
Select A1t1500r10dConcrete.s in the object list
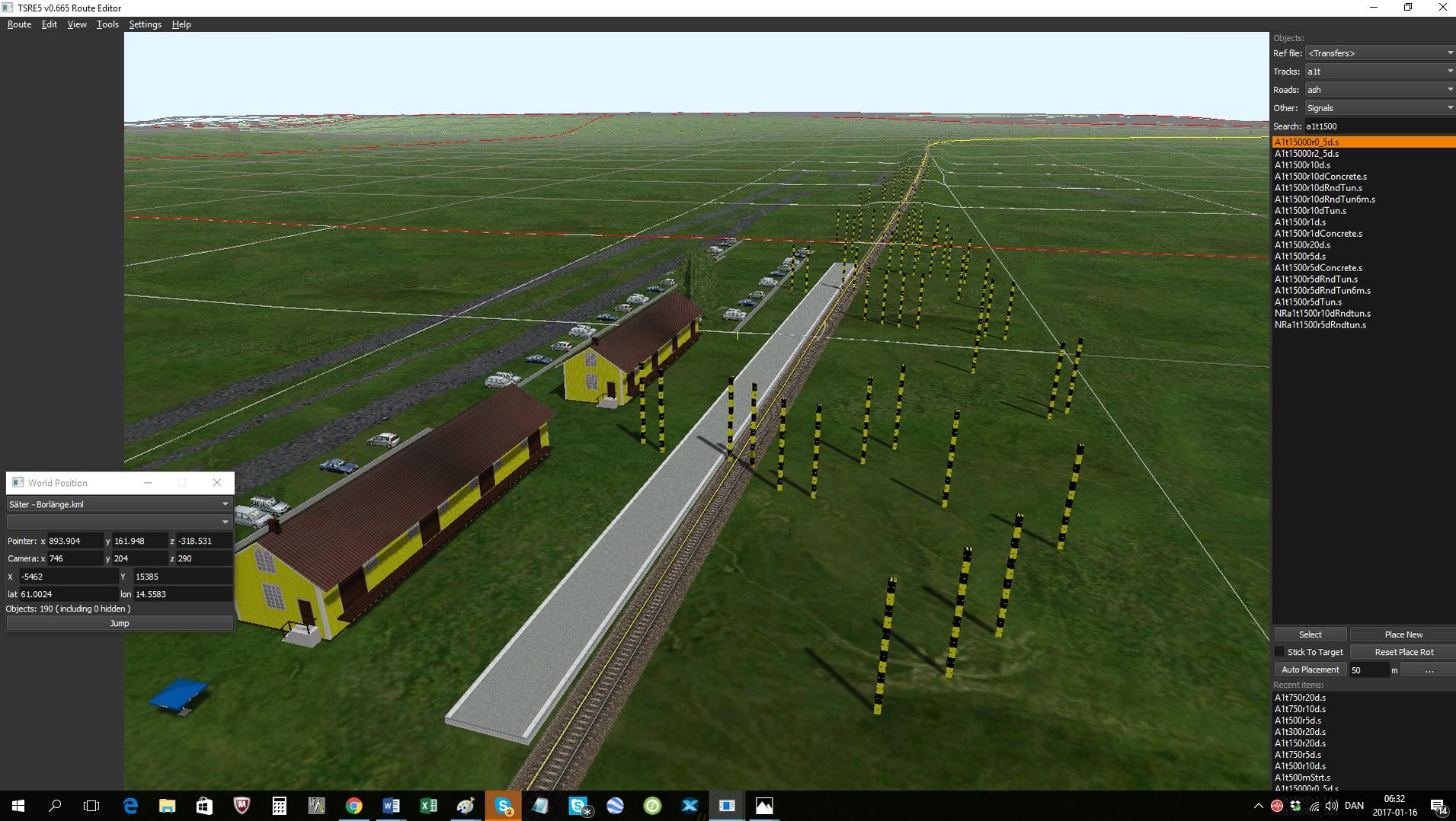click(1320, 177)
